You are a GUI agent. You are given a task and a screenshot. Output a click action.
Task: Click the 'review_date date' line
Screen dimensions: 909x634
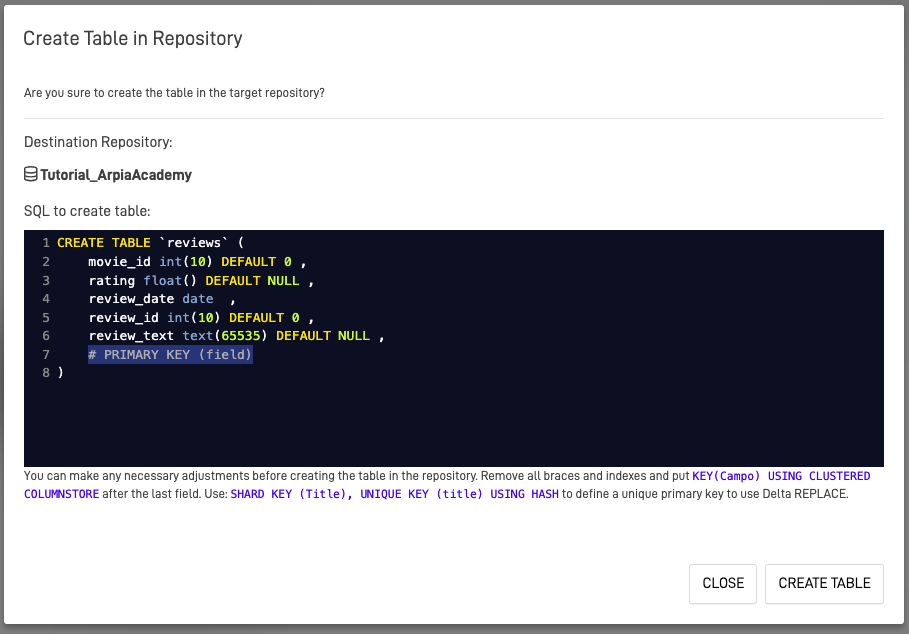(162, 299)
